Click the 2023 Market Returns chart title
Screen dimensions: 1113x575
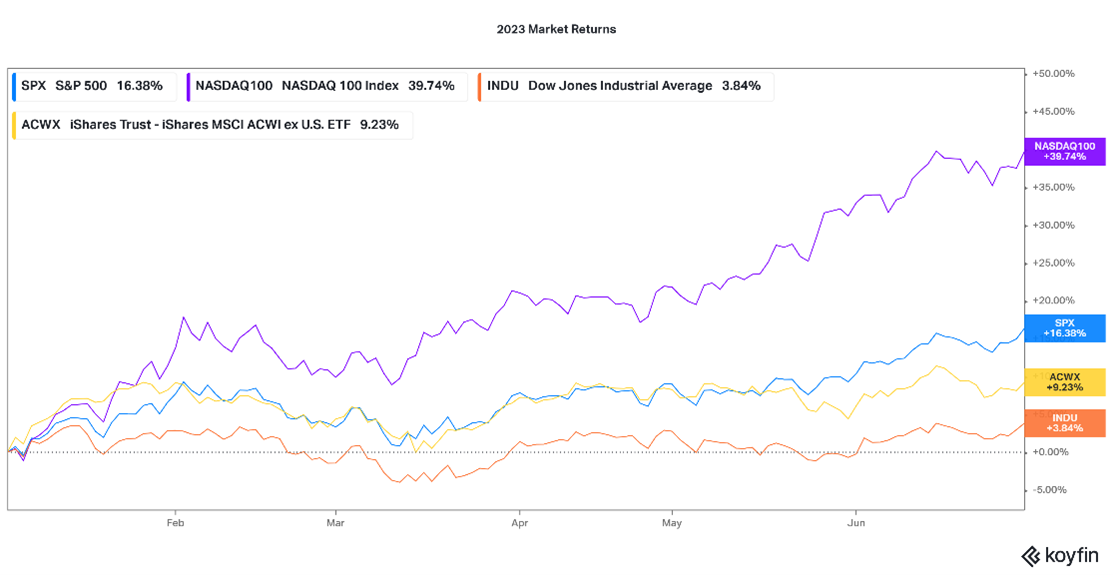tap(556, 29)
